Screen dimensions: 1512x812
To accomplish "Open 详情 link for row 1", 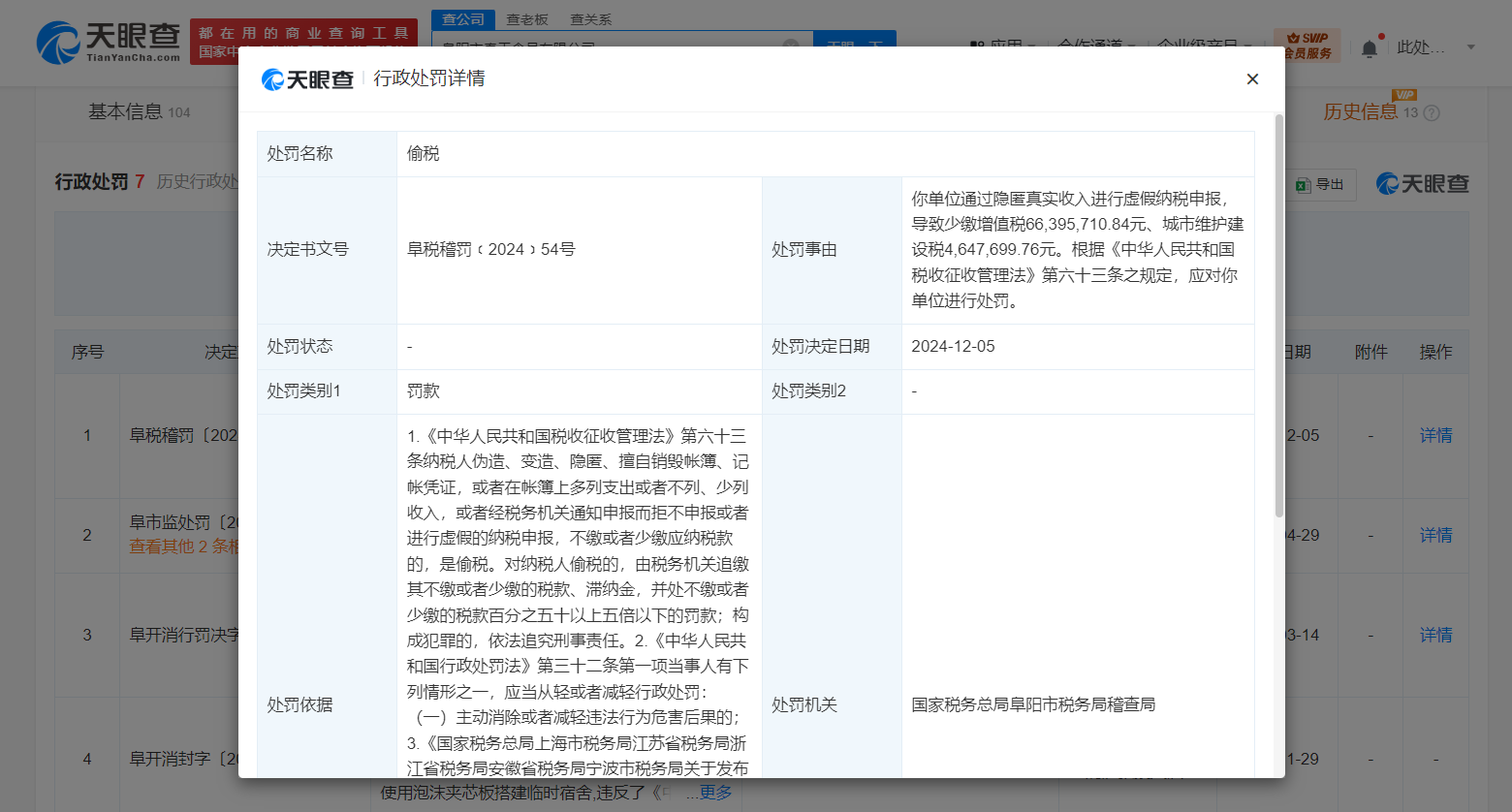I will [1435, 435].
